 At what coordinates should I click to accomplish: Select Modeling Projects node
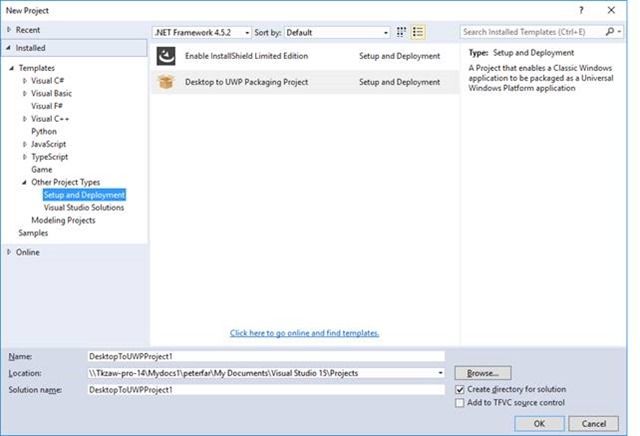63,220
